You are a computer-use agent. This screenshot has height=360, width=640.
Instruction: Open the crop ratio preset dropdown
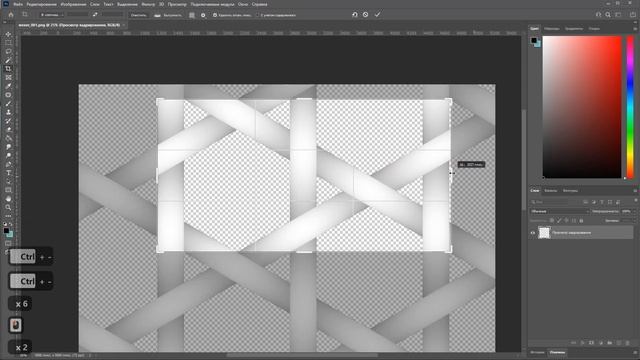(x=51, y=15)
